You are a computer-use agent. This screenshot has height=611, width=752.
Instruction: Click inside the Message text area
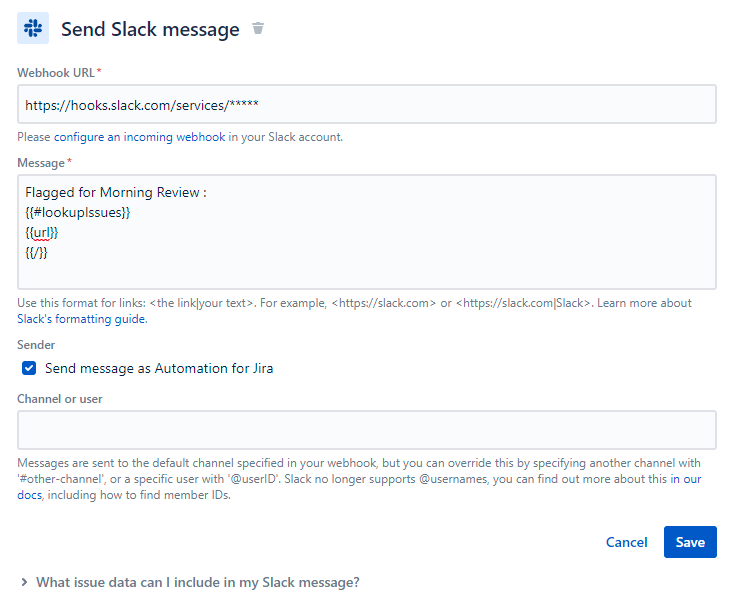click(367, 232)
